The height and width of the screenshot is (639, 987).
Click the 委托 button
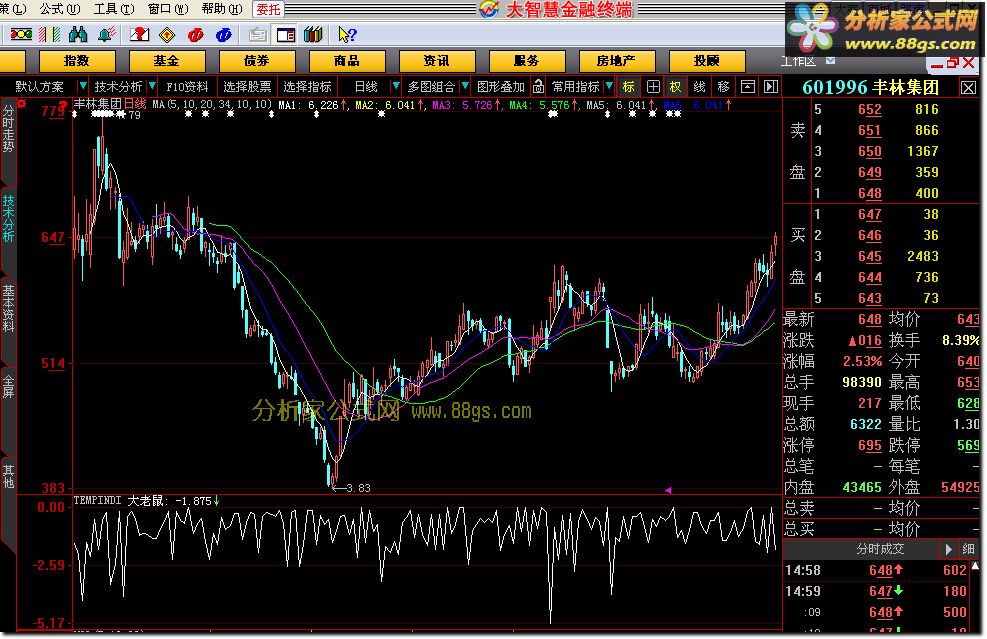click(x=268, y=9)
